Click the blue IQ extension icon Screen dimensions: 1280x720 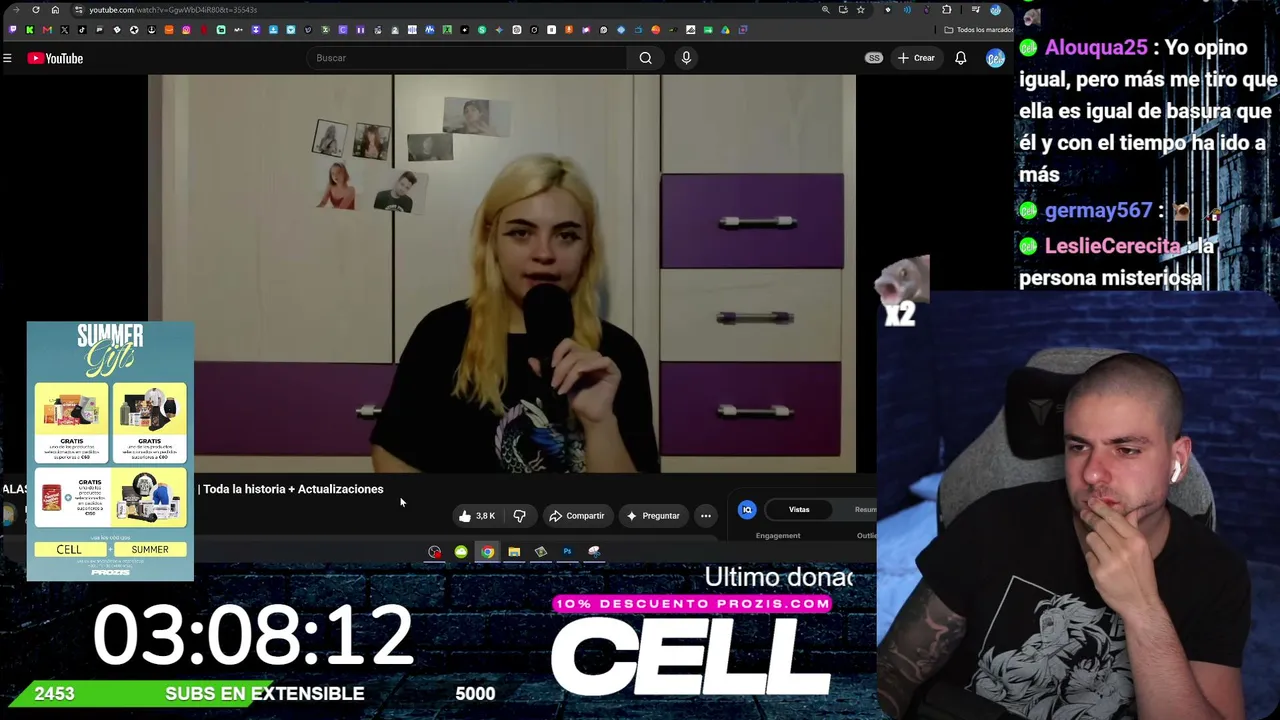pyautogui.click(x=747, y=510)
